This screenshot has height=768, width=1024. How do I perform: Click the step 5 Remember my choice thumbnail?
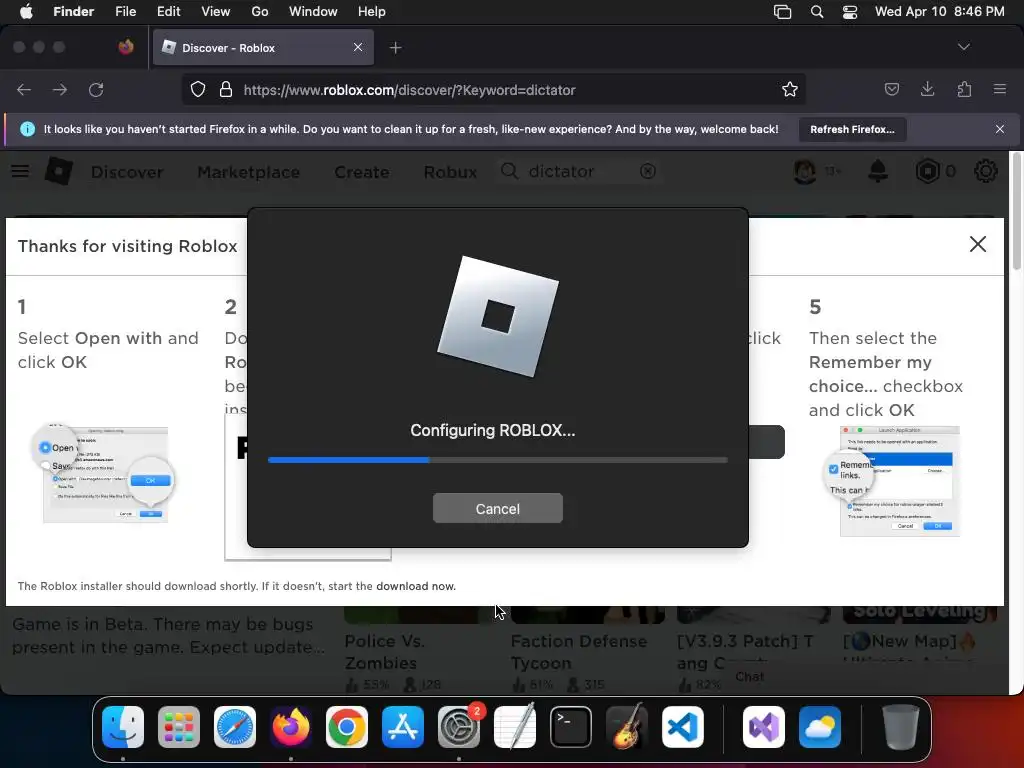[x=893, y=481]
